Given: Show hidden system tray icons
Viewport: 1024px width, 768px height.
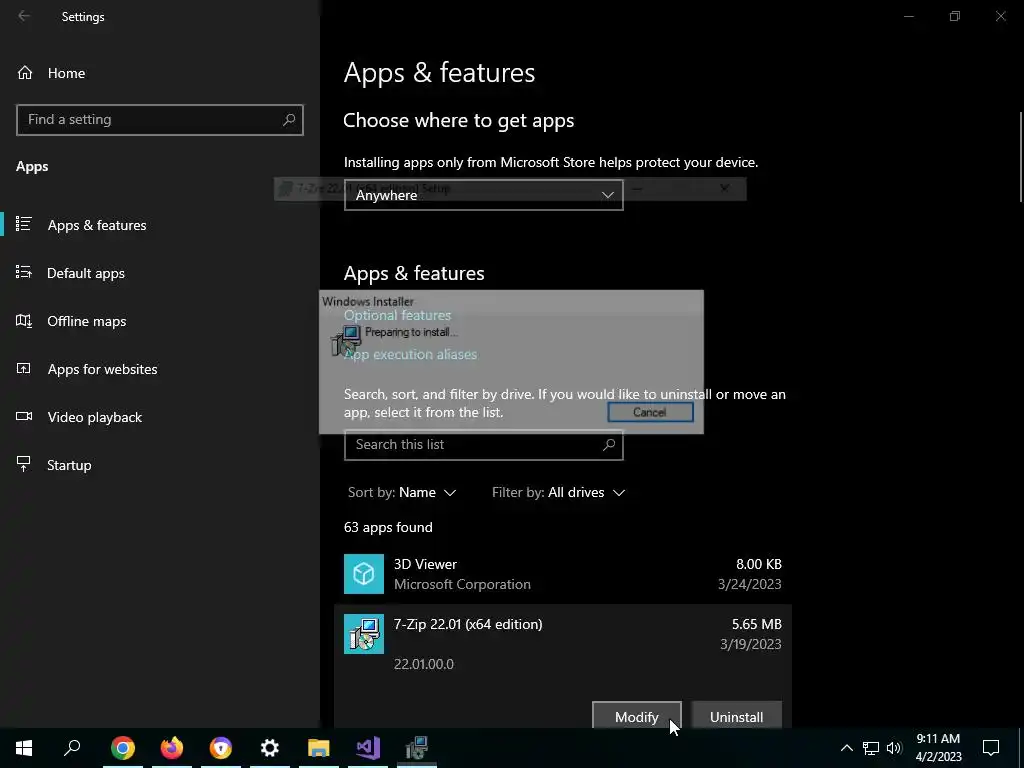Looking at the screenshot, I should (x=846, y=748).
